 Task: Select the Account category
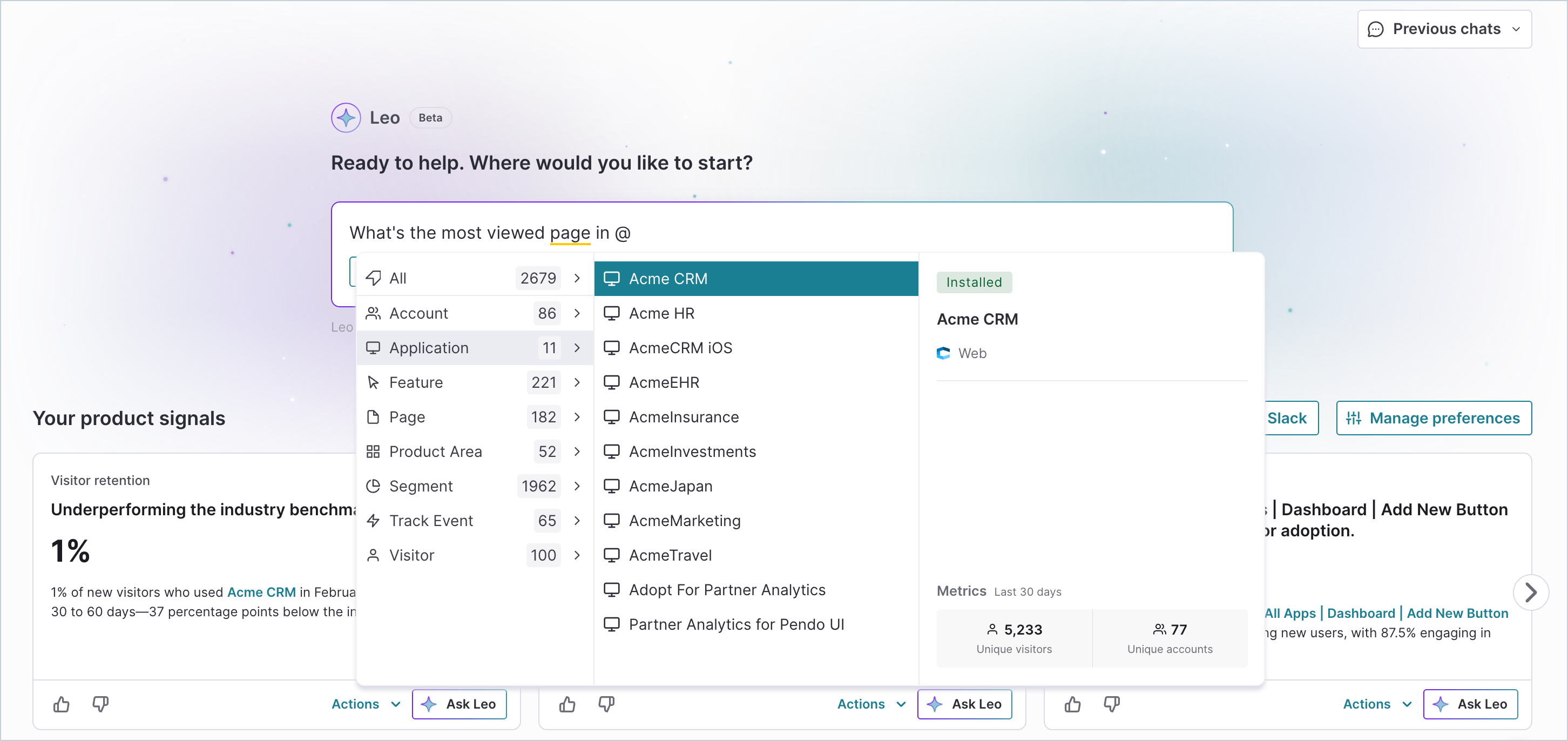click(474, 313)
